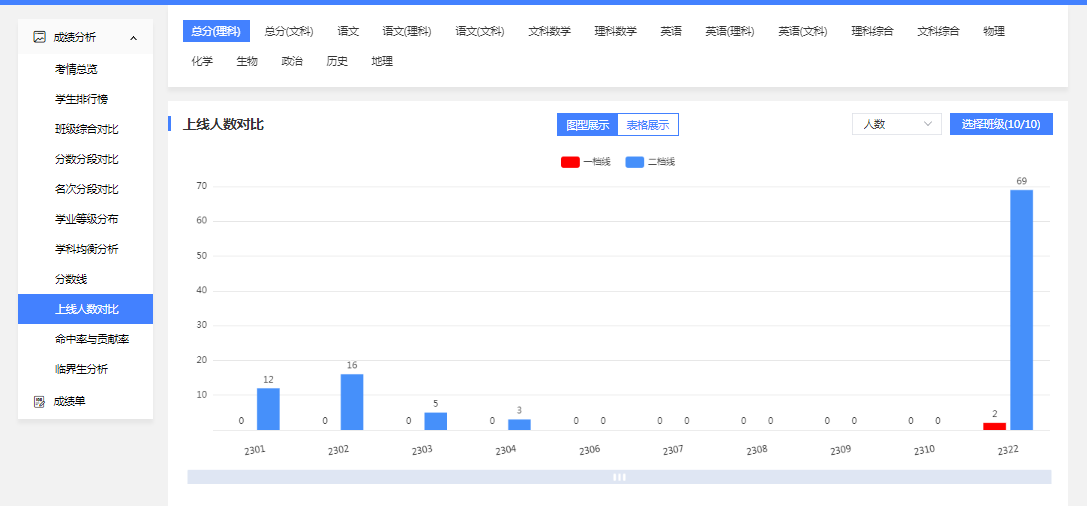1087x506 pixels.
Task: Select the 政治 subject tab
Action: coord(292,62)
